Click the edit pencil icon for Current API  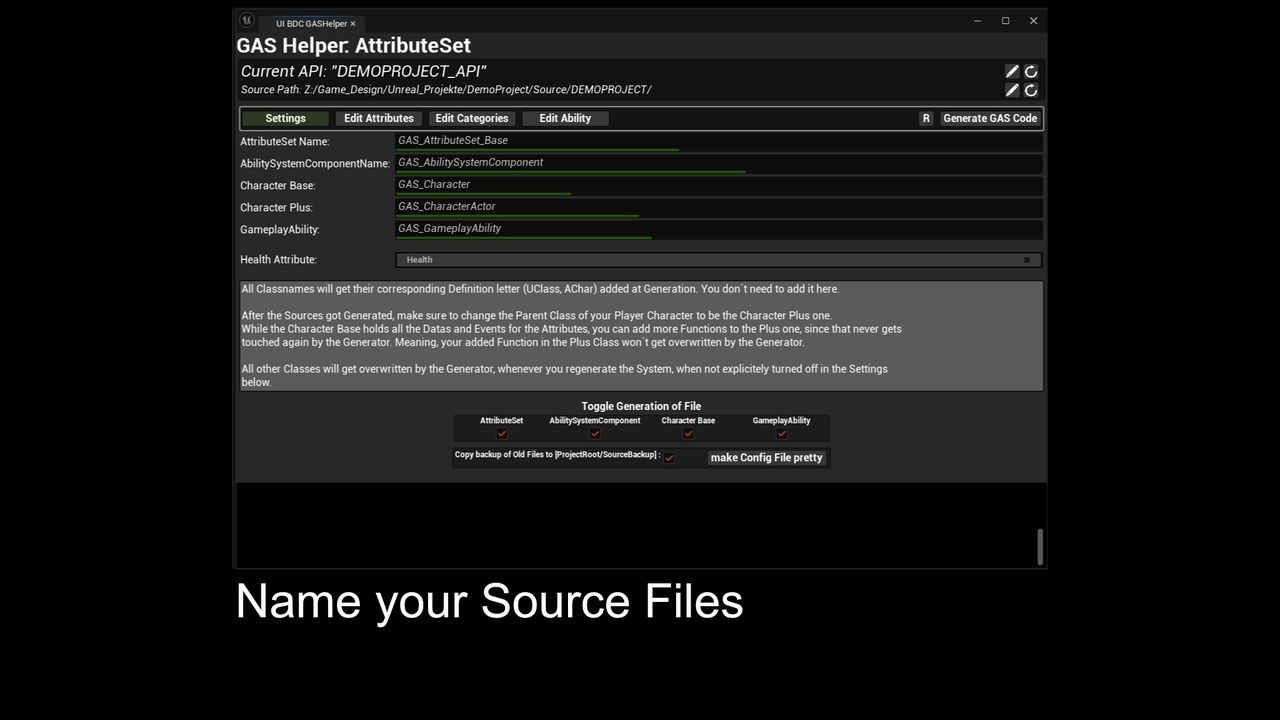point(1012,71)
